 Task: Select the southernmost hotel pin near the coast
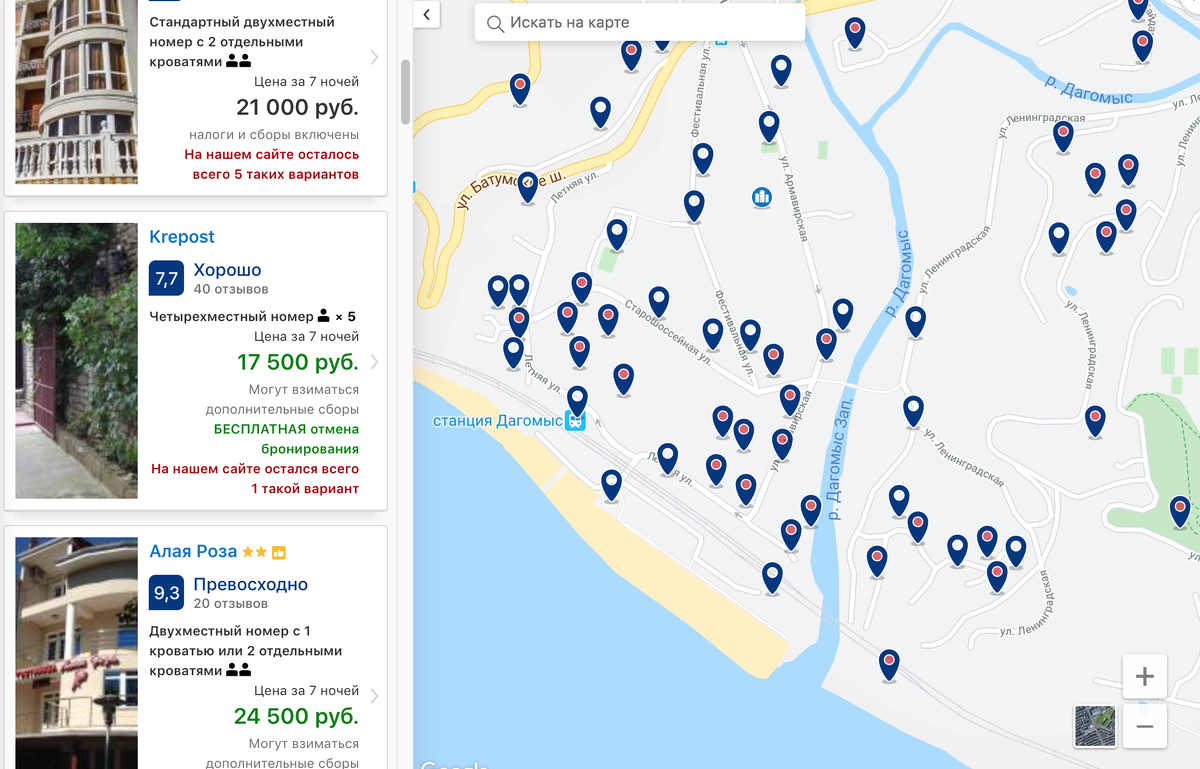(x=889, y=664)
